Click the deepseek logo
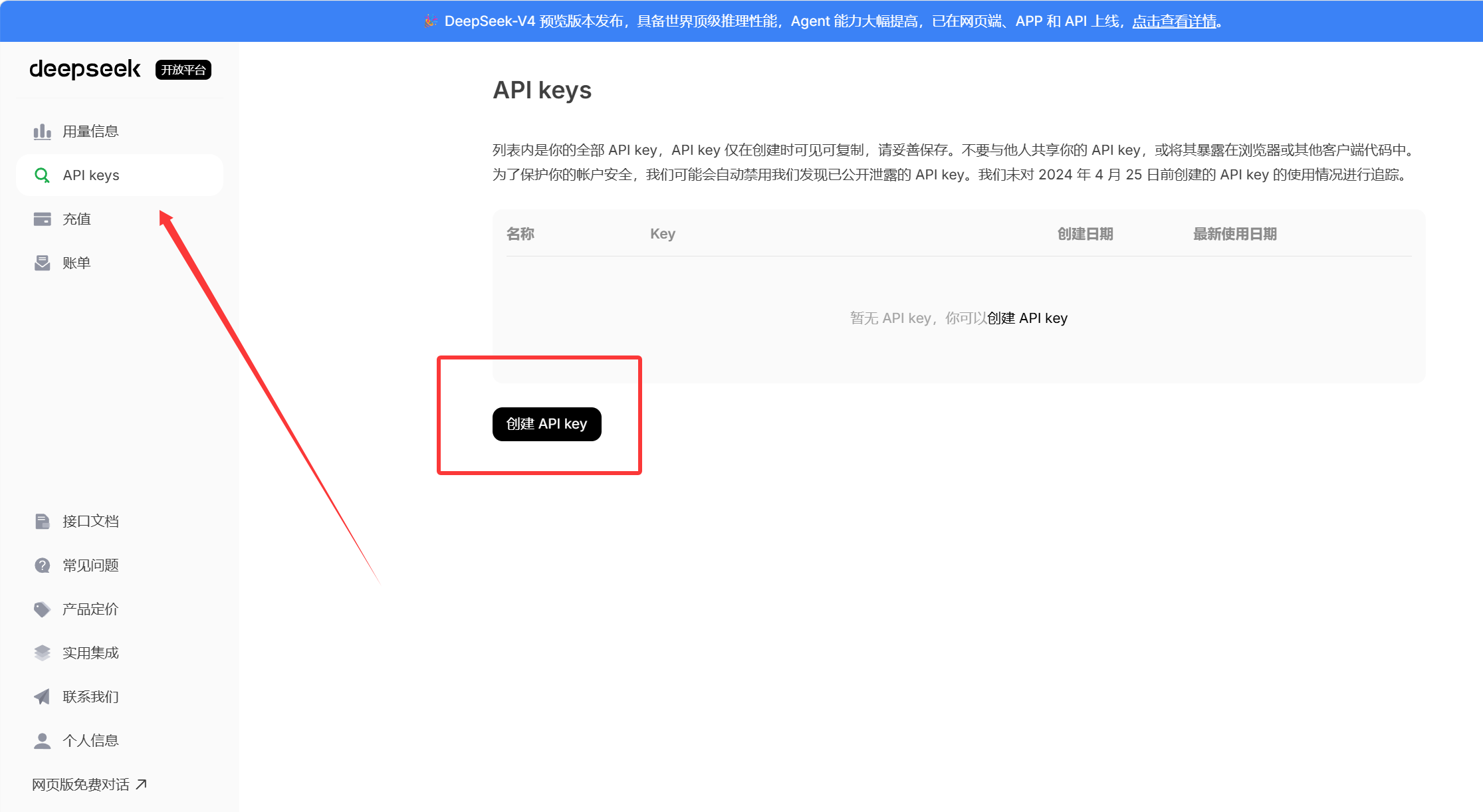This screenshot has width=1483, height=812. click(x=85, y=69)
